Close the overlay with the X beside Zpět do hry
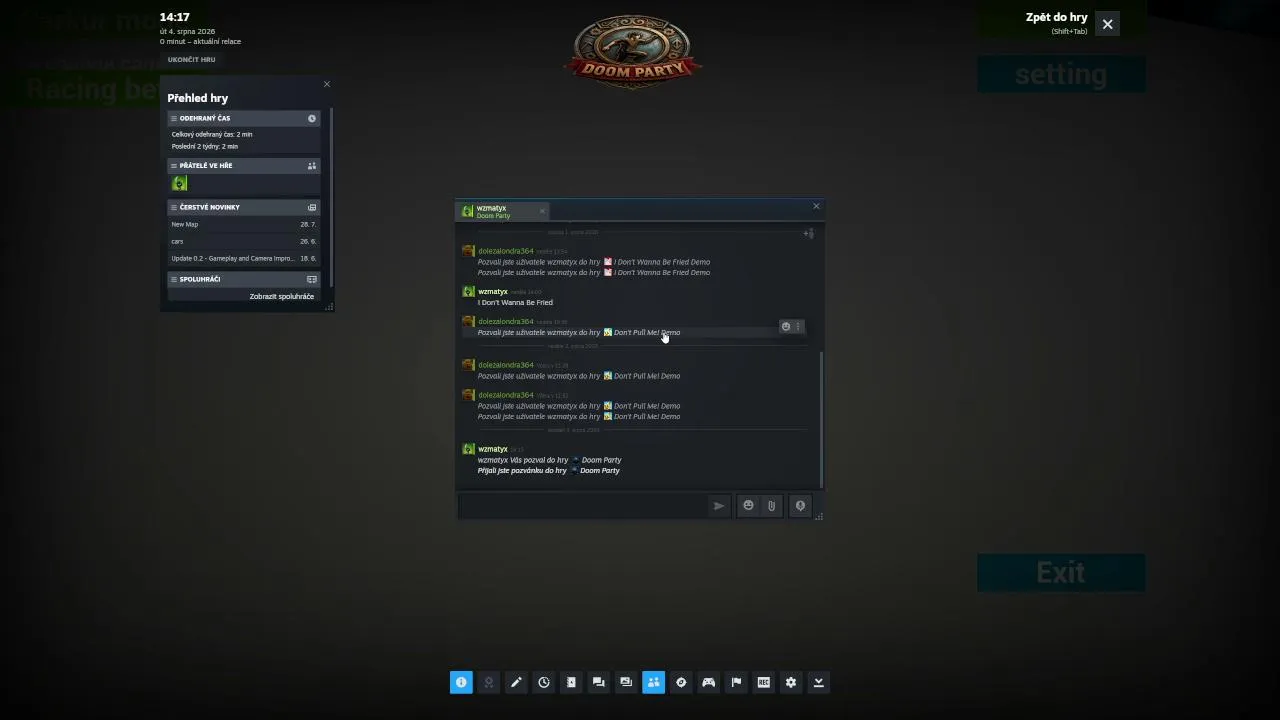The image size is (1280, 720). point(1107,24)
